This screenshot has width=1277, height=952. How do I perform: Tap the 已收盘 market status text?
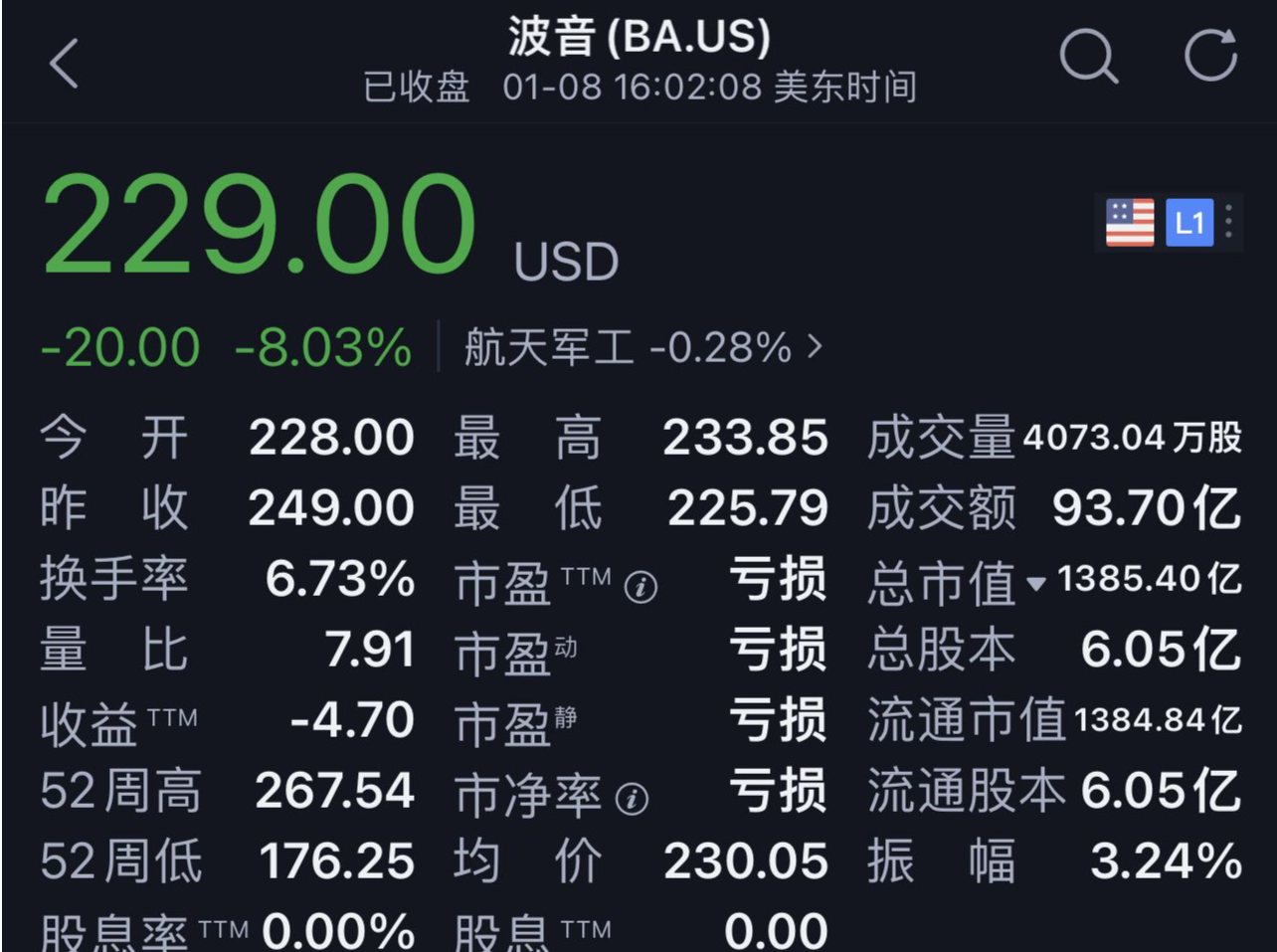pos(416,88)
